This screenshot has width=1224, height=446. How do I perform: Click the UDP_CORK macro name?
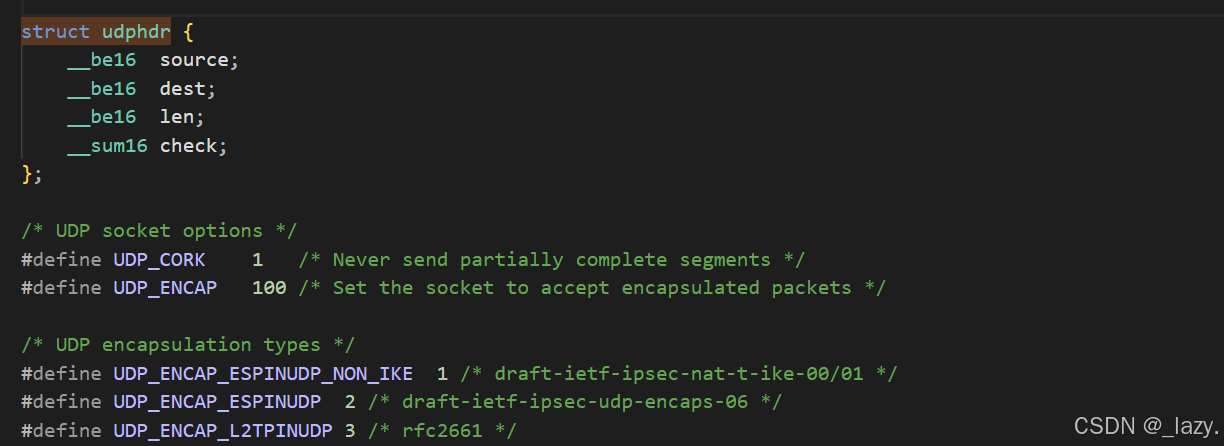pyautogui.click(x=159, y=260)
